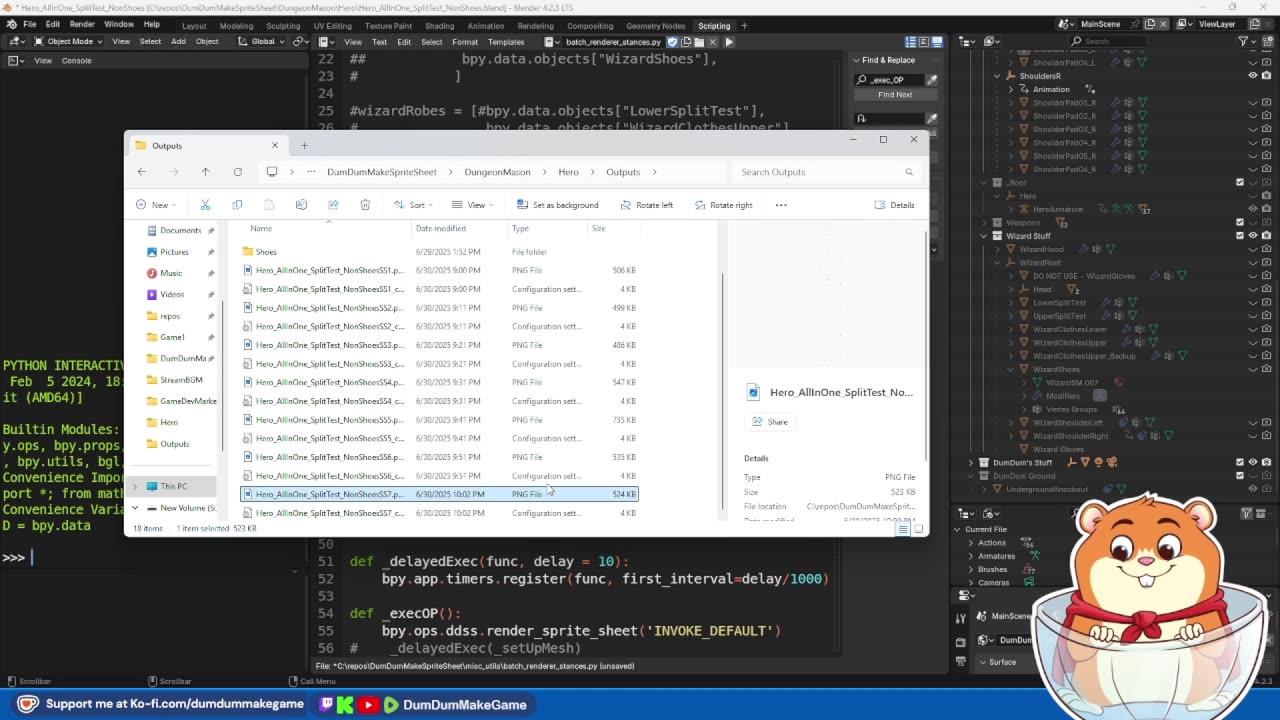Click the Share button in details pane
The height and width of the screenshot is (720, 1280).
point(770,422)
